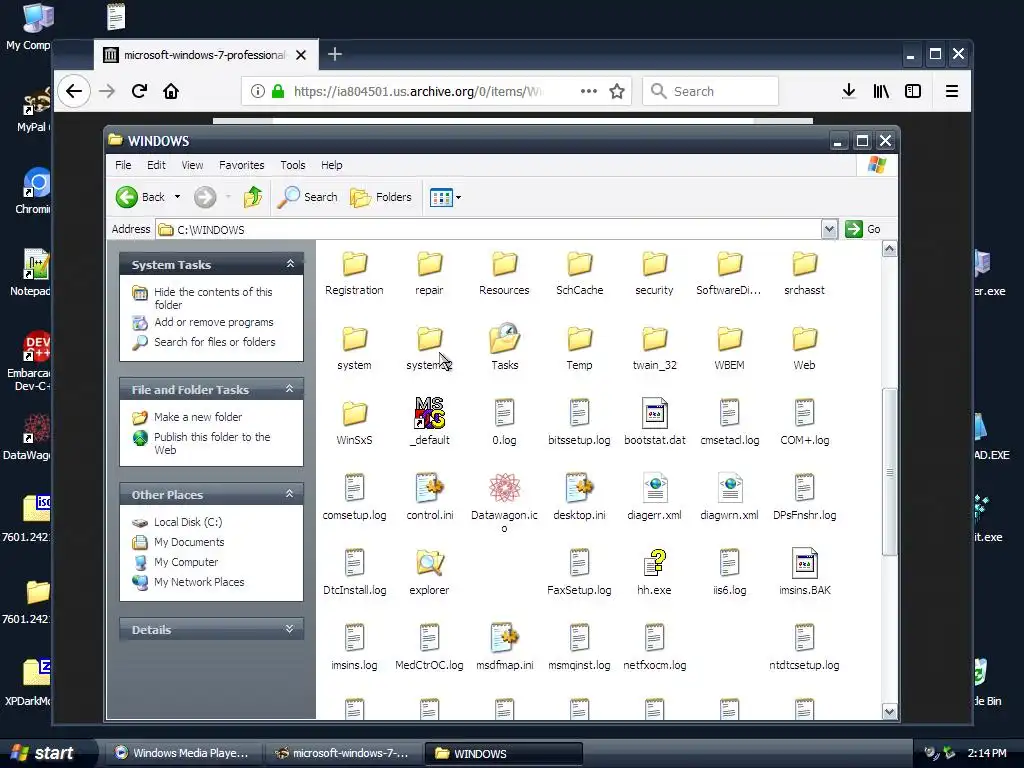
Task: Select the WinSxS folder
Action: click(354, 424)
